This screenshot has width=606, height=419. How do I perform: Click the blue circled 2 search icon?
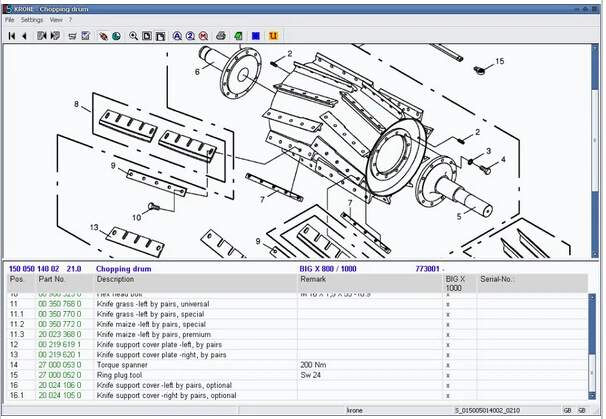coord(190,36)
